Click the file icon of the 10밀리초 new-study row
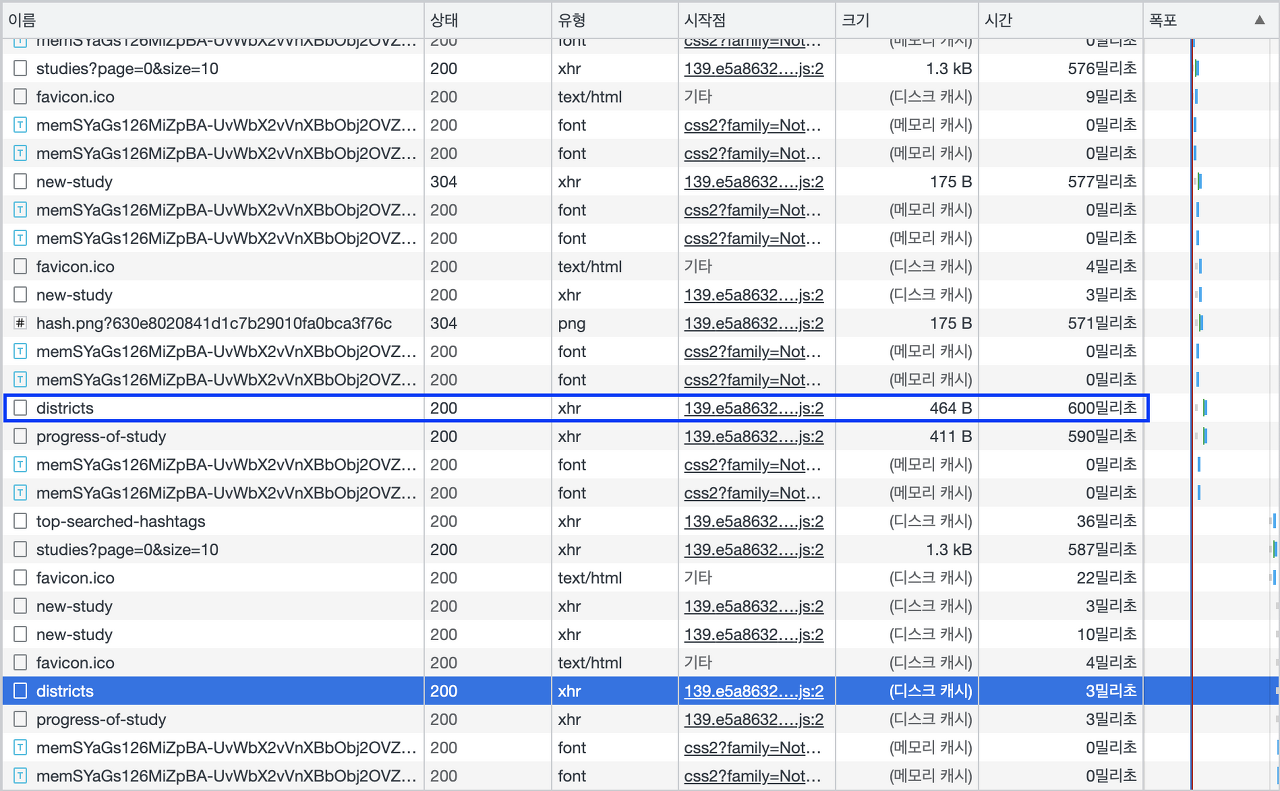 20,635
